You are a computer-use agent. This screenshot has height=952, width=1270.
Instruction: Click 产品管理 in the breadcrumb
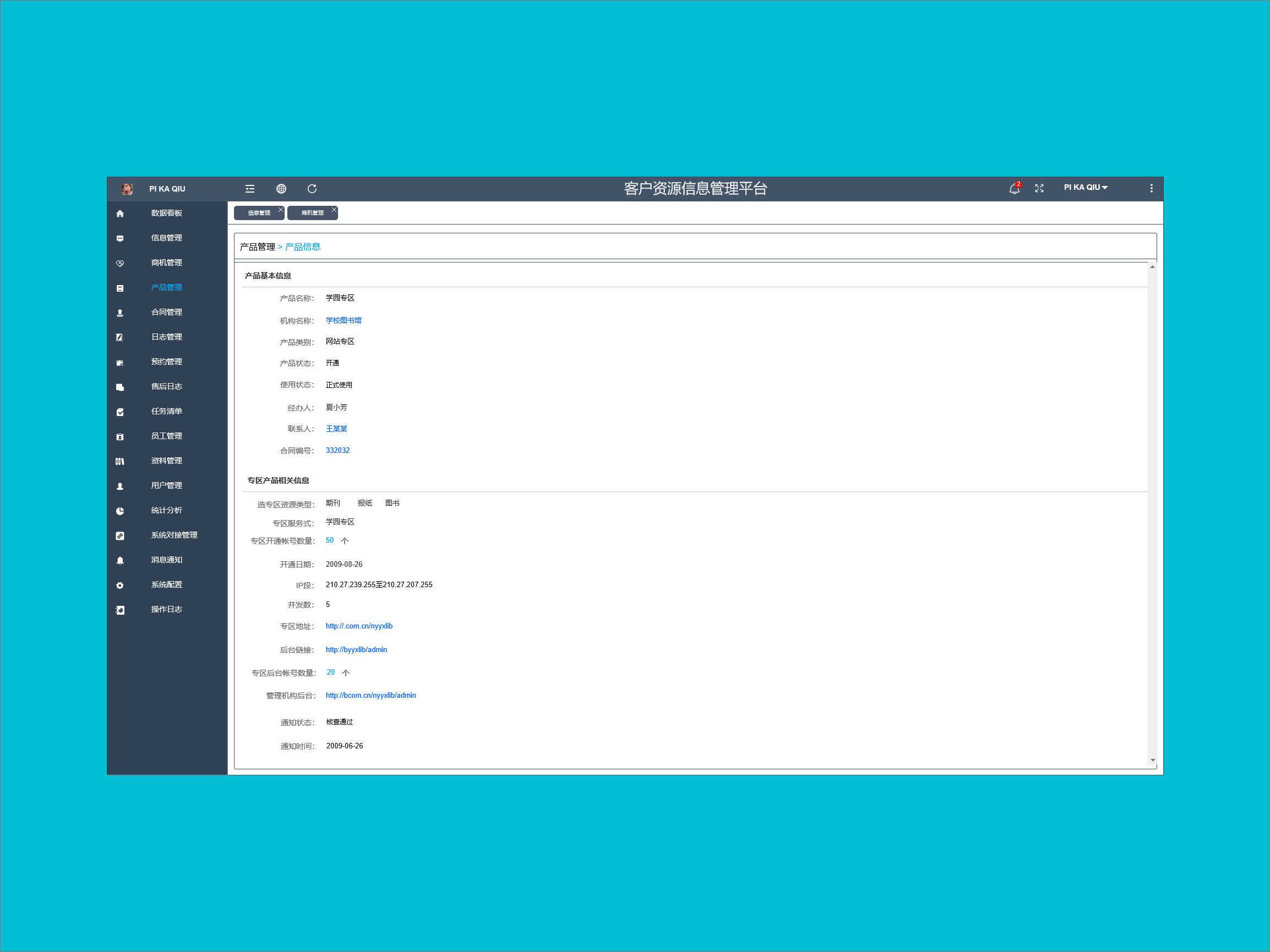tap(258, 247)
